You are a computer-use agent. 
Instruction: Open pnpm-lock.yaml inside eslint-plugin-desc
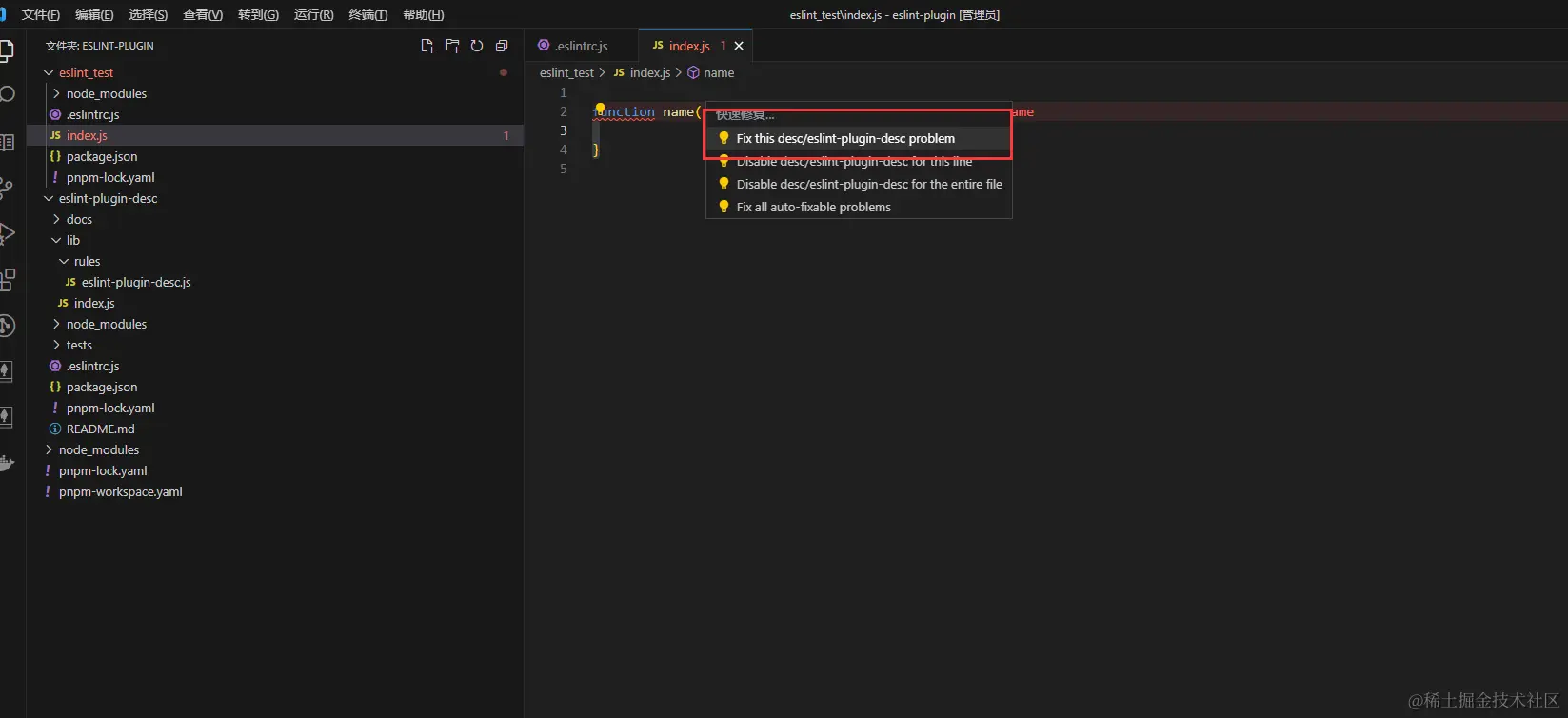[275, 408]
